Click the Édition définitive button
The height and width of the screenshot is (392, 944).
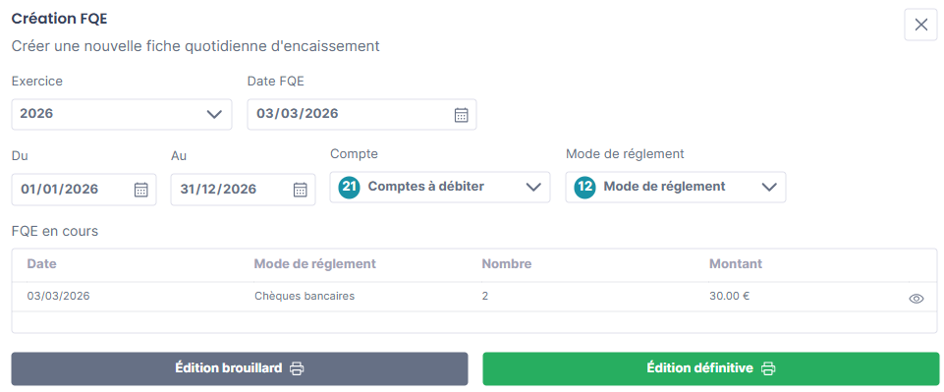[x=710, y=369]
